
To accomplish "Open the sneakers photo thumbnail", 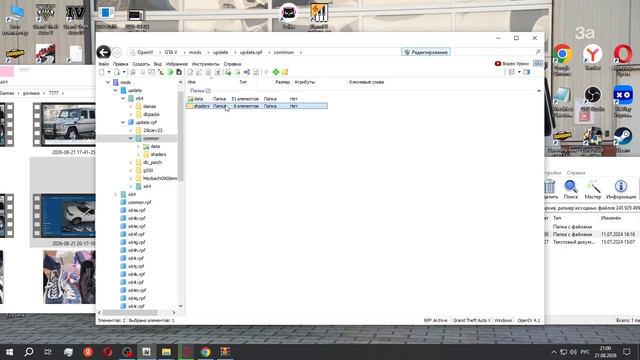I will 69,277.
